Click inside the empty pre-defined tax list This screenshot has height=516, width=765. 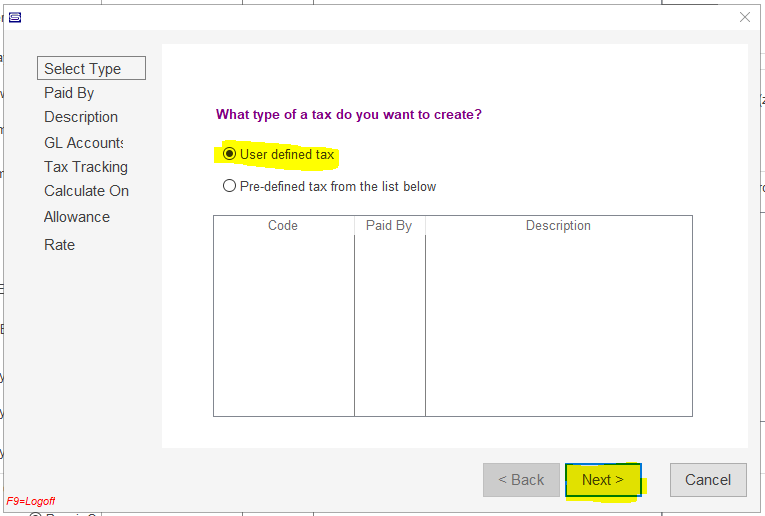453,325
